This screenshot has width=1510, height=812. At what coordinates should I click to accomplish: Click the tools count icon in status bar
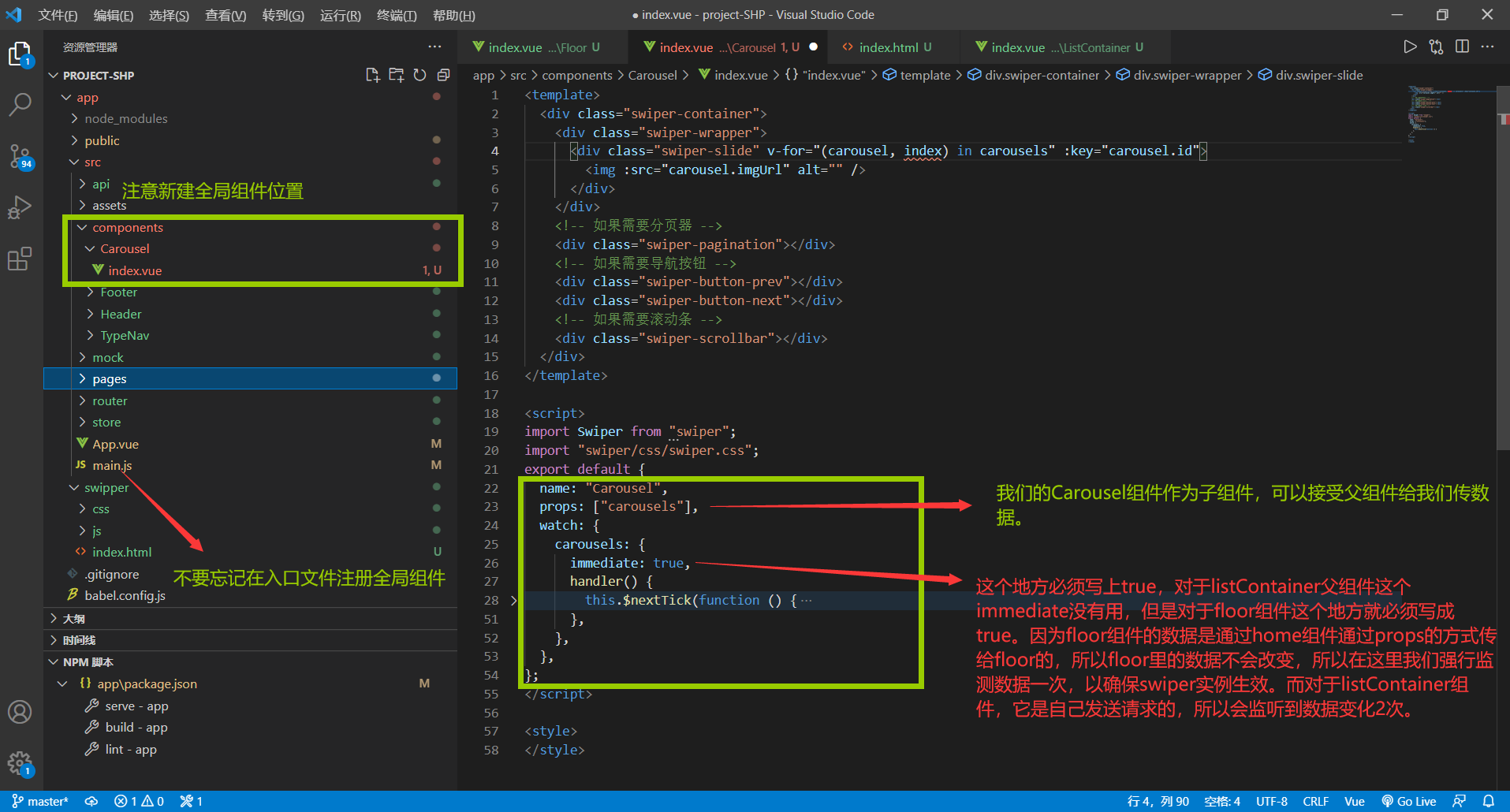tap(192, 801)
